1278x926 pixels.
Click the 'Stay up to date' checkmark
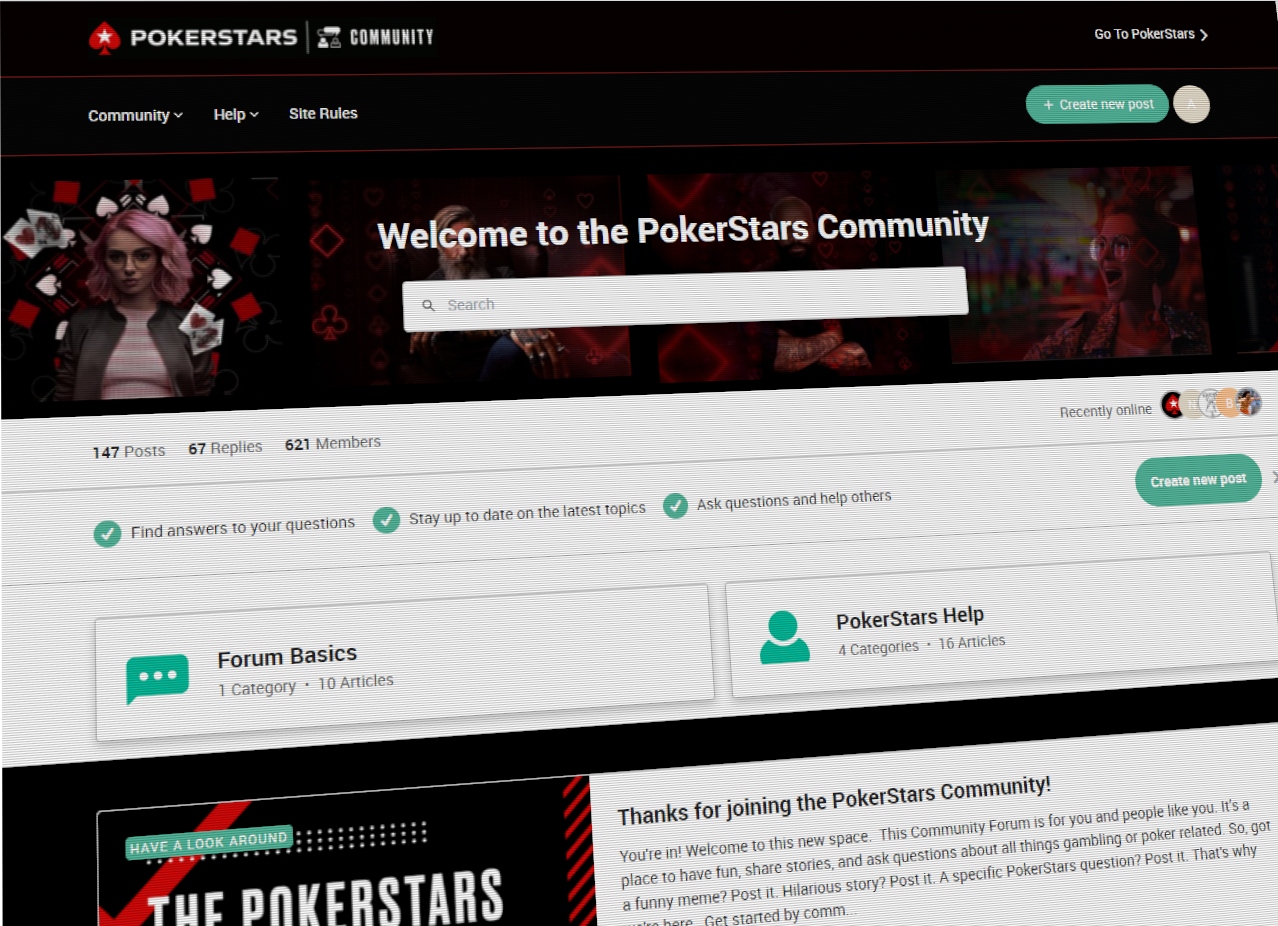386,520
